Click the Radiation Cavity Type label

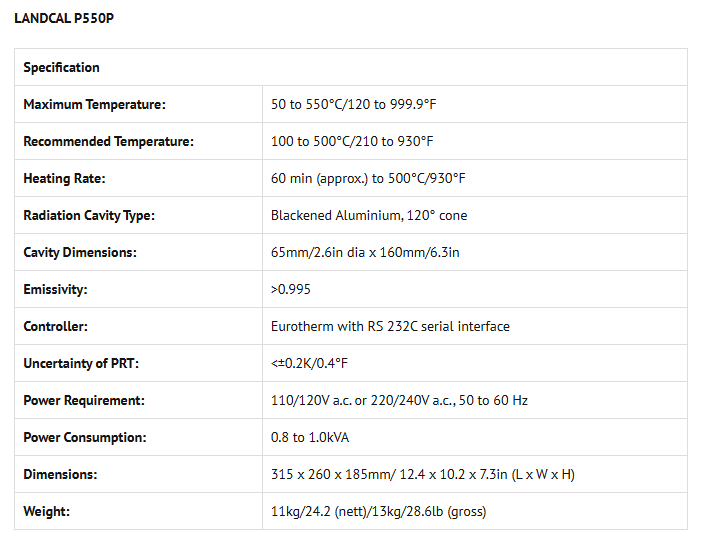point(89,216)
